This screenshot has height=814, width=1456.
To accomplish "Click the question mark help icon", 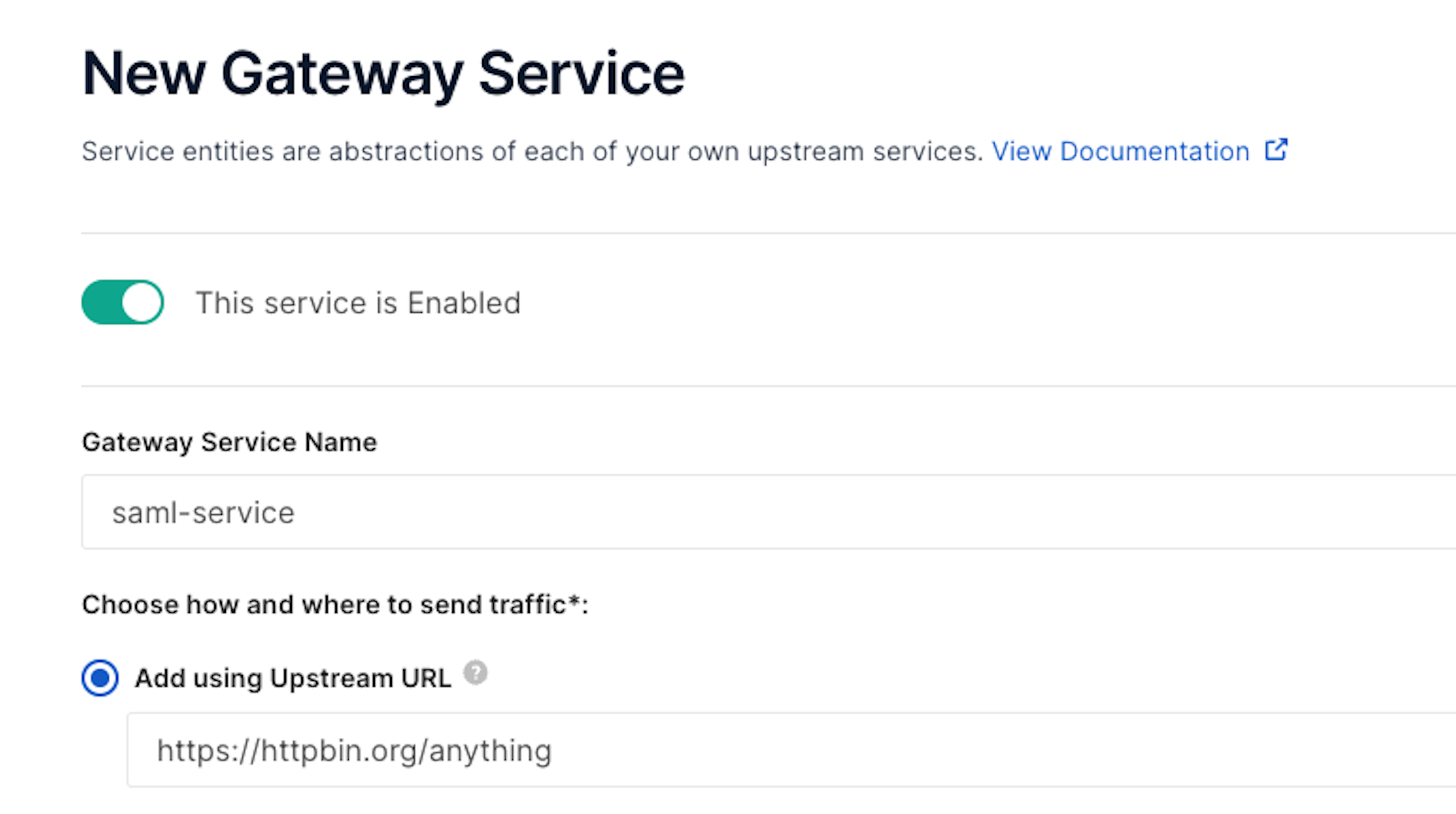I will click(x=475, y=673).
